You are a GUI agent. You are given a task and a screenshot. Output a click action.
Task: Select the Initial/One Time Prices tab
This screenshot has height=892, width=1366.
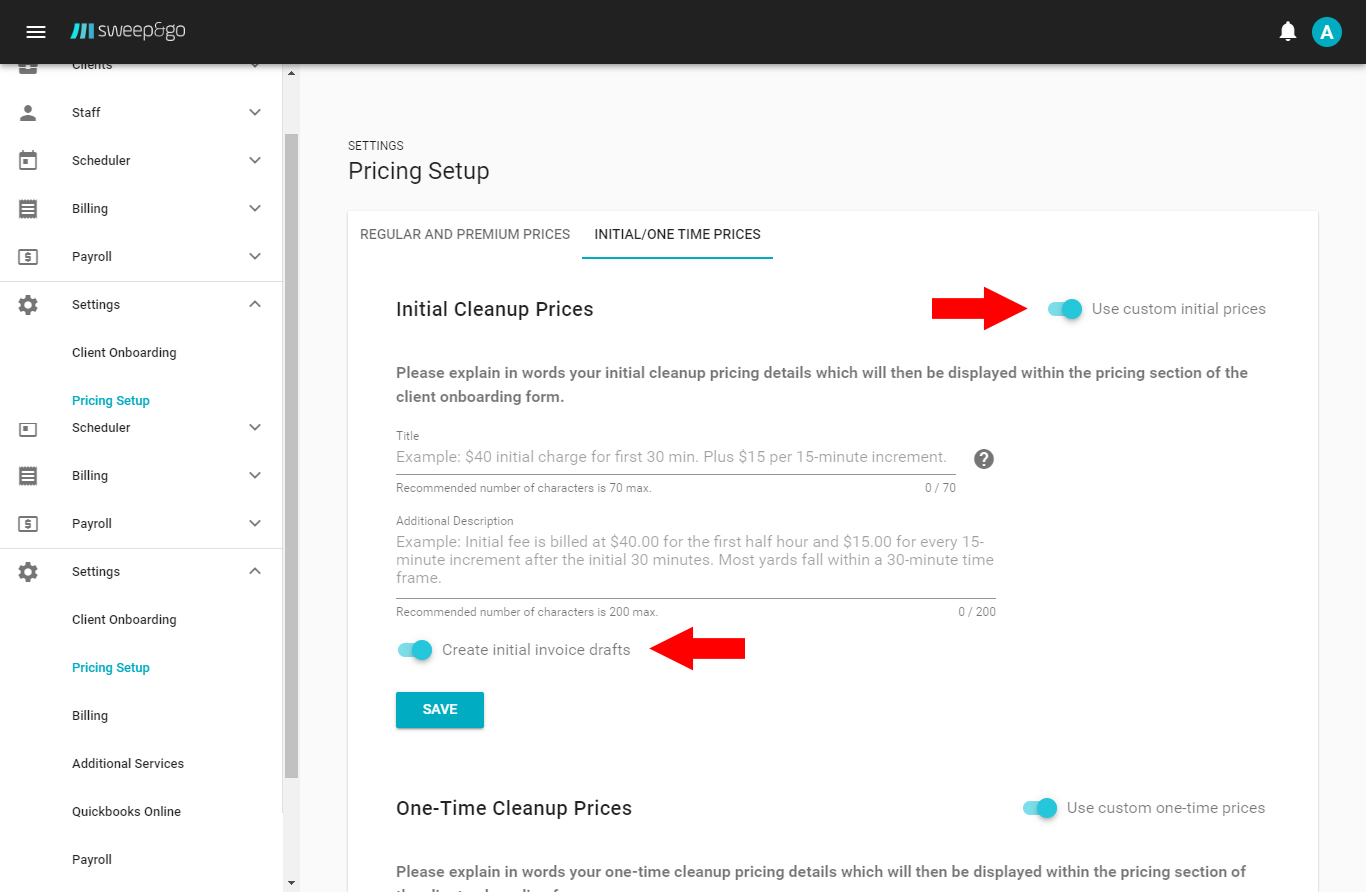(x=677, y=234)
